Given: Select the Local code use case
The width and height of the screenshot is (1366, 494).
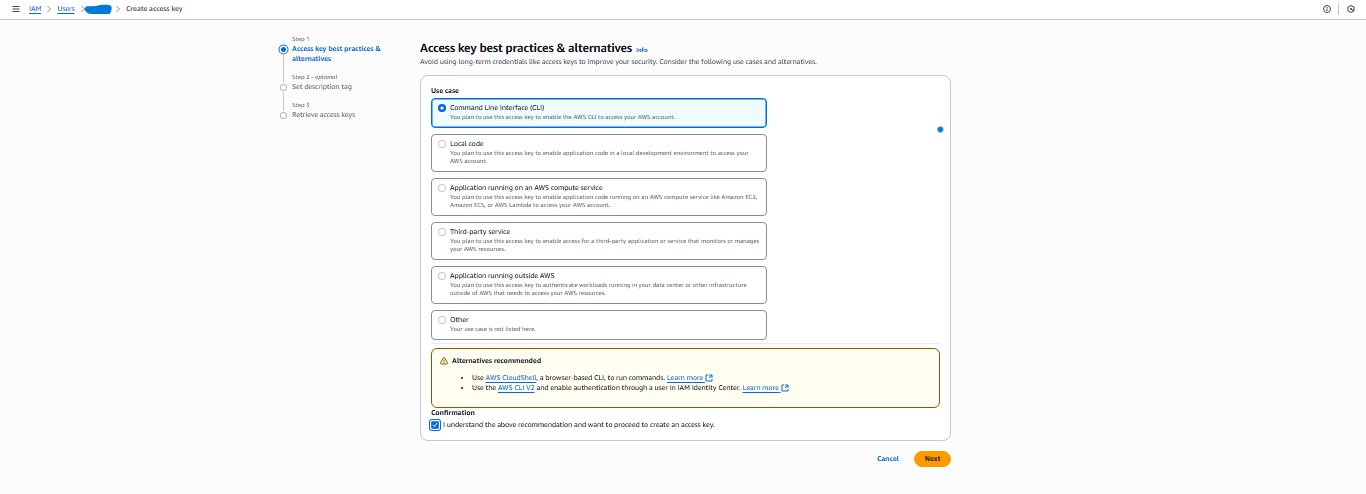Looking at the screenshot, I should pos(599,152).
